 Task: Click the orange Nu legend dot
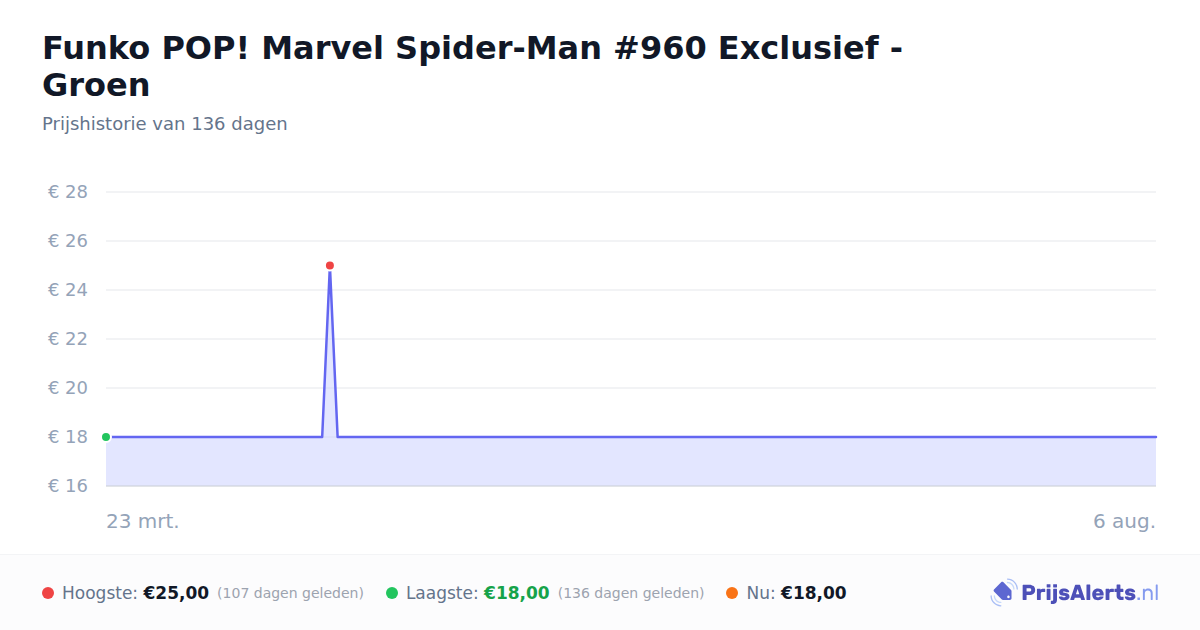click(732, 593)
